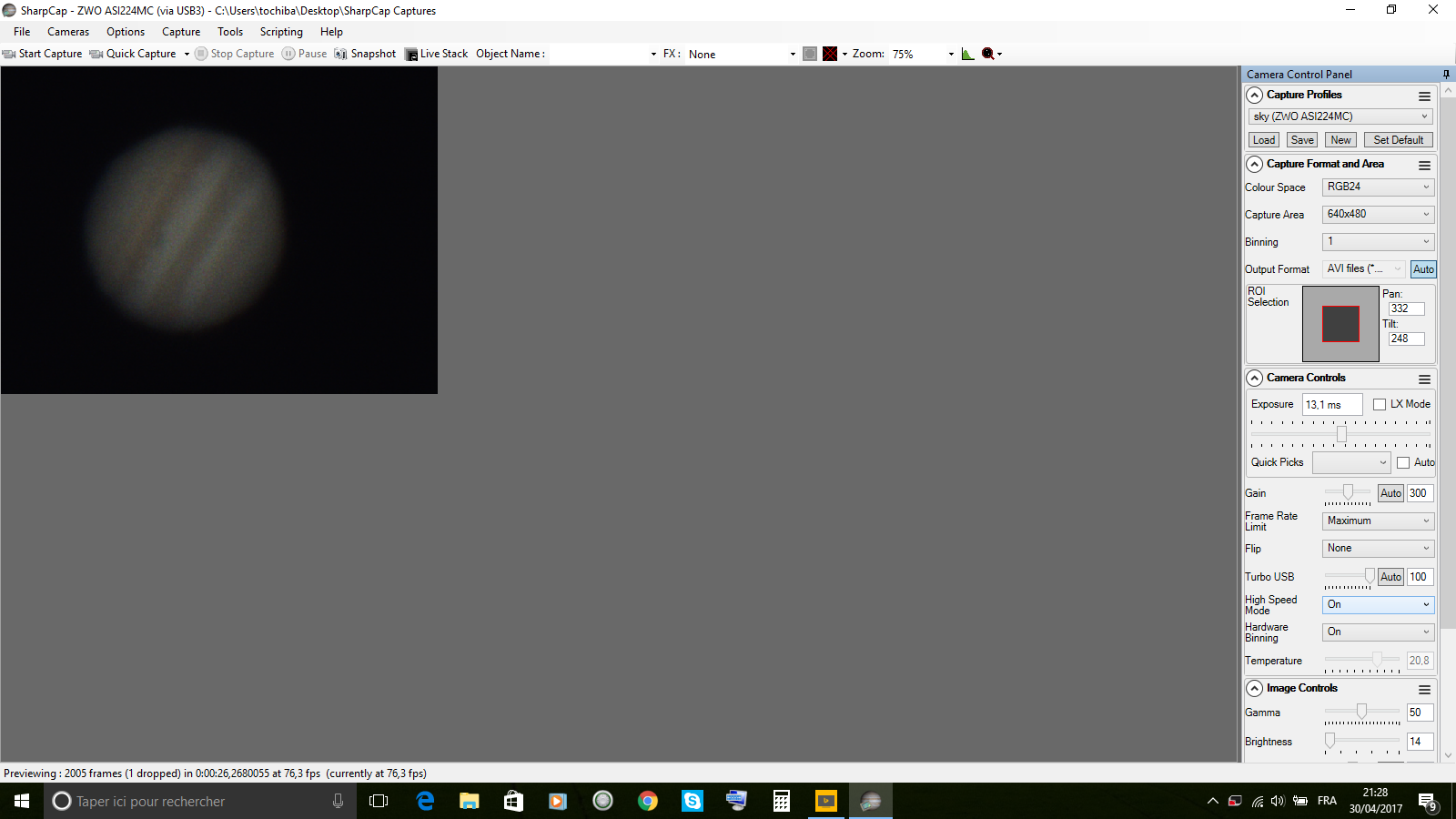Image resolution: width=1456 pixels, height=819 pixels.
Task: Open the Scripting menu
Action: pos(281,32)
